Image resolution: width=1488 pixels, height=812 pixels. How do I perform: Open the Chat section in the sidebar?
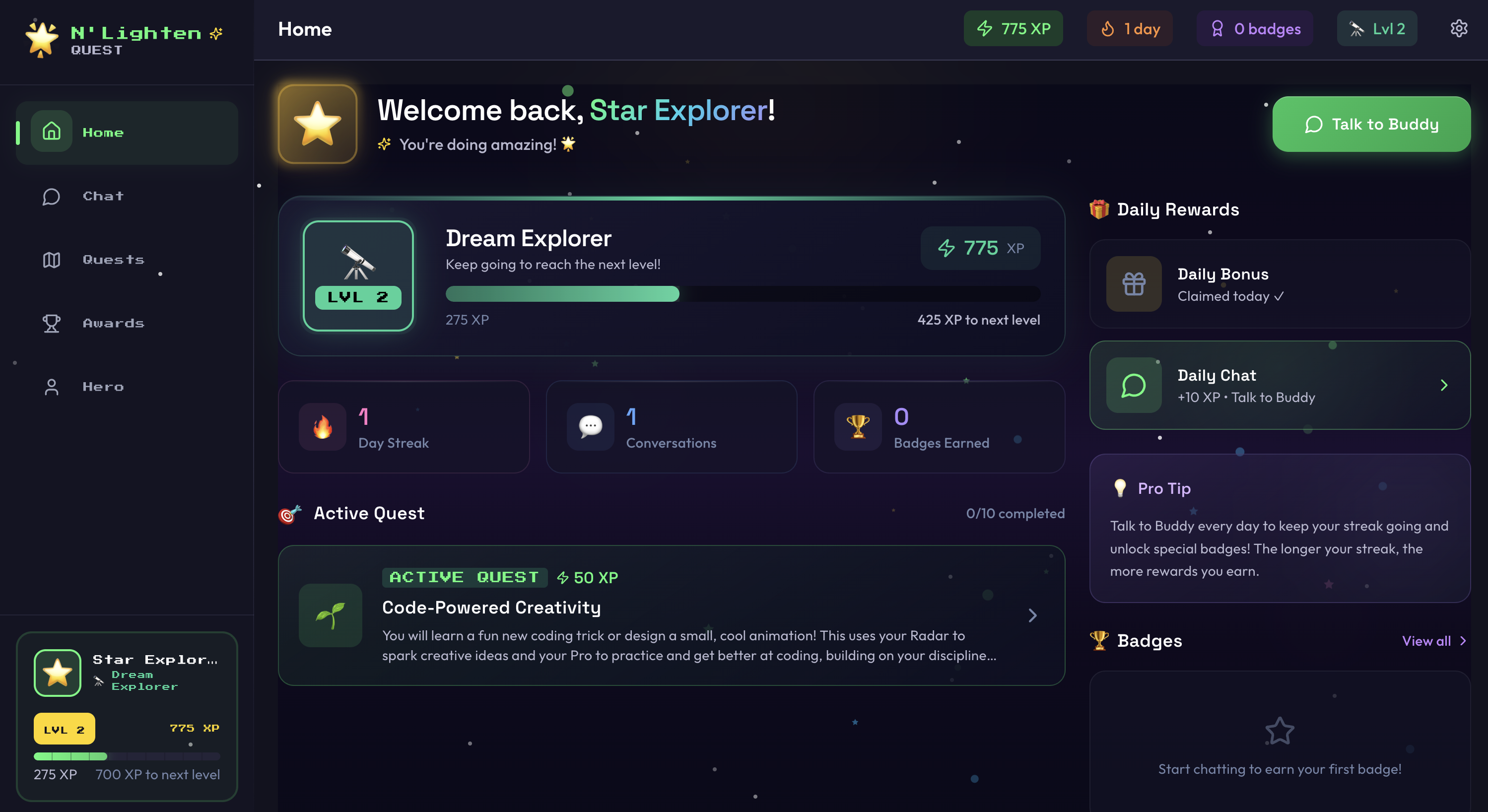point(103,196)
